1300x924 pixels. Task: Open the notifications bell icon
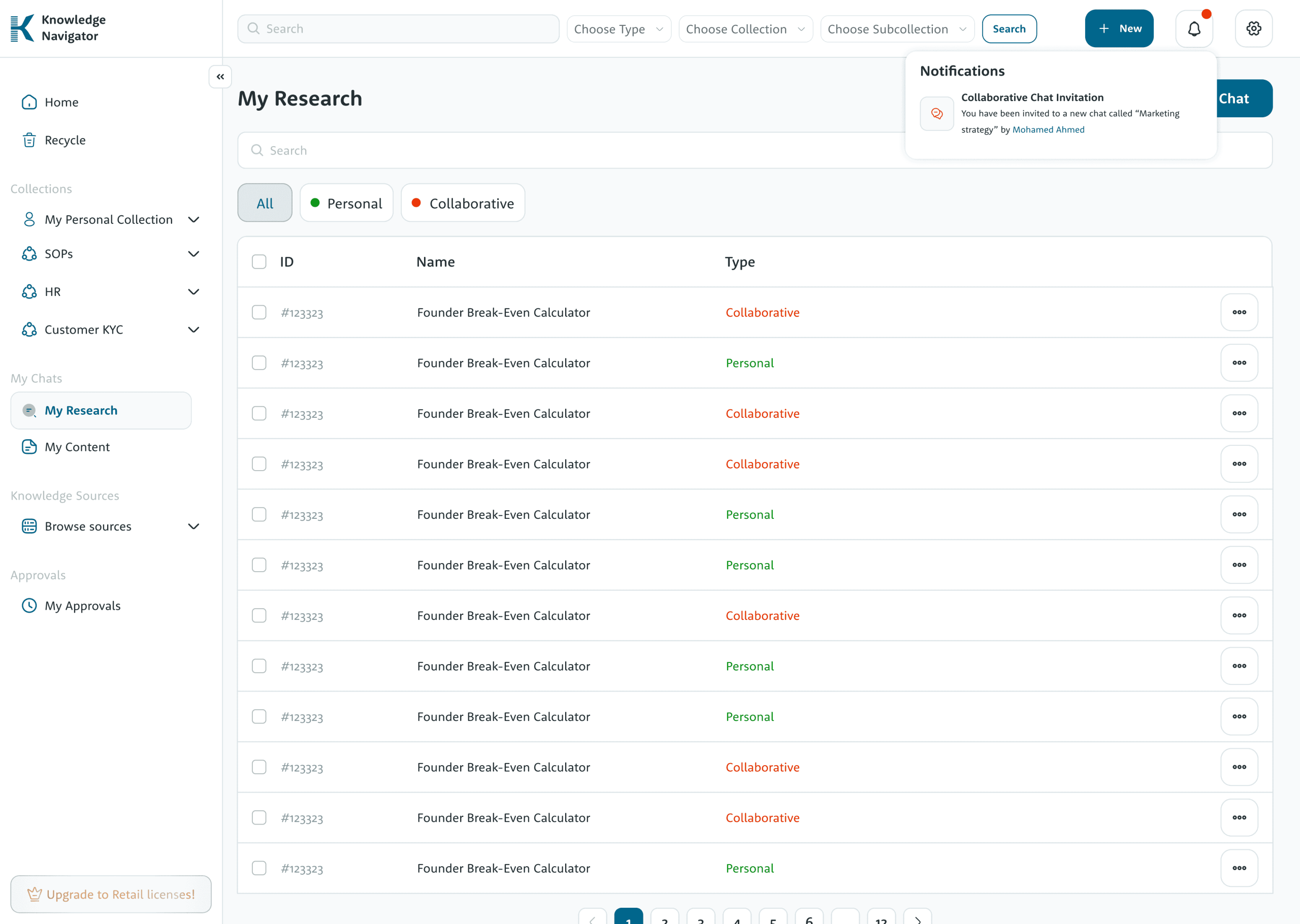[x=1193, y=28]
